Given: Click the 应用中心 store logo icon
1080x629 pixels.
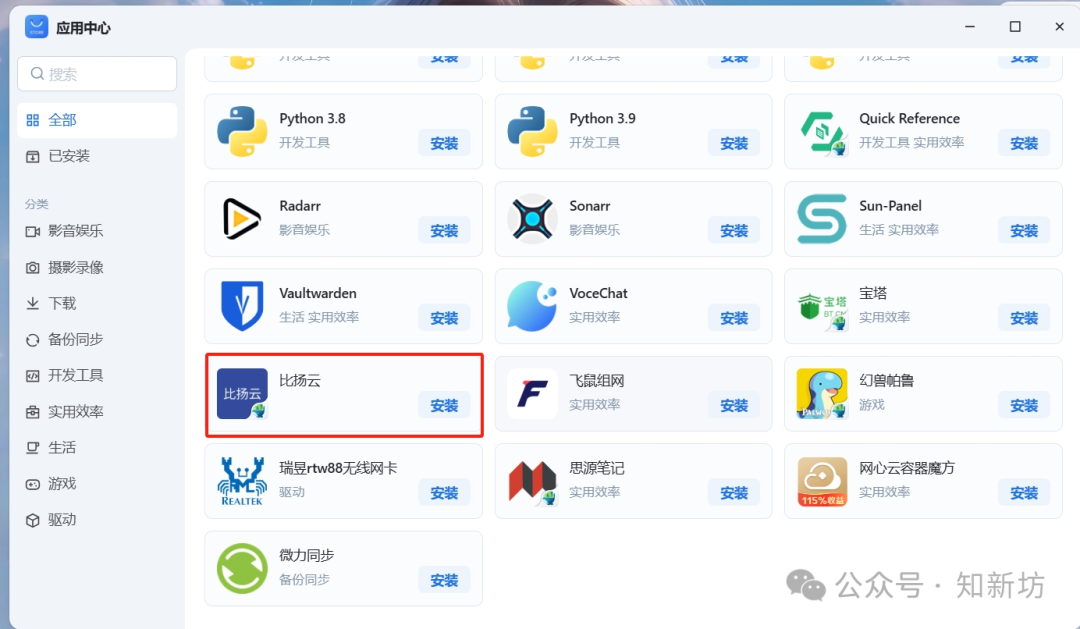Looking at the screenshot, I should 37,27.
